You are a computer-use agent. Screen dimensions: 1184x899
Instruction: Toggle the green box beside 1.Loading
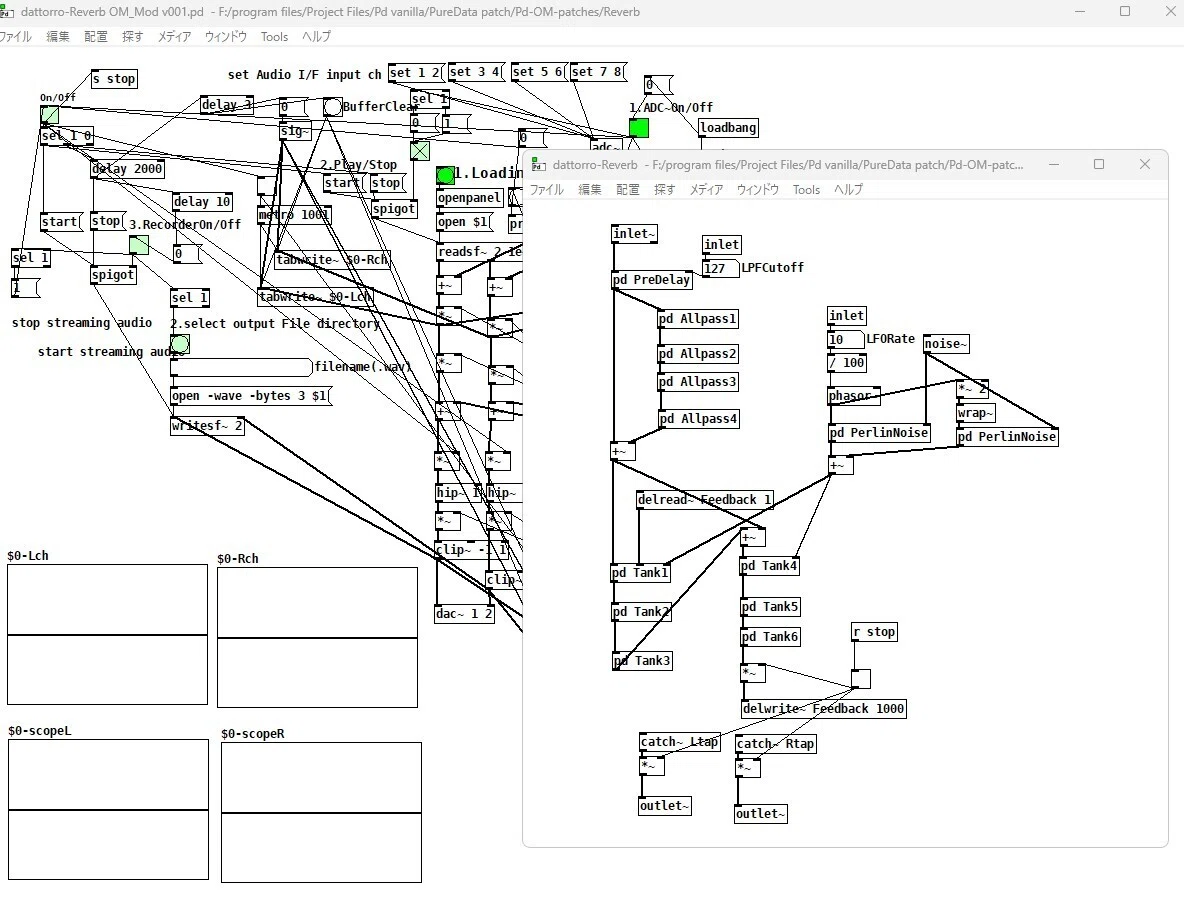pyautogui.click(x=446, y=176)
